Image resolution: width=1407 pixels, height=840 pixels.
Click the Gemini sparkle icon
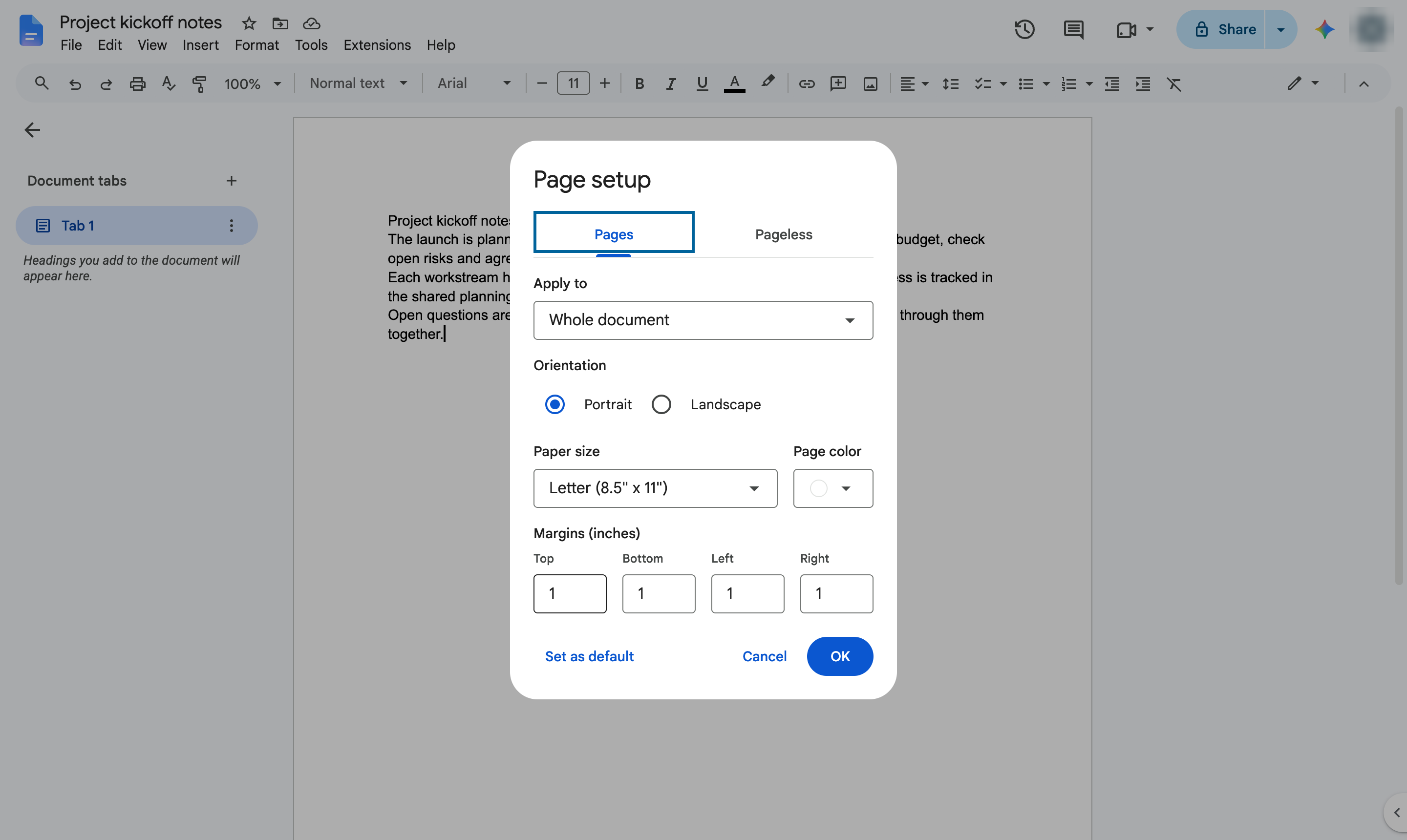1325,29
